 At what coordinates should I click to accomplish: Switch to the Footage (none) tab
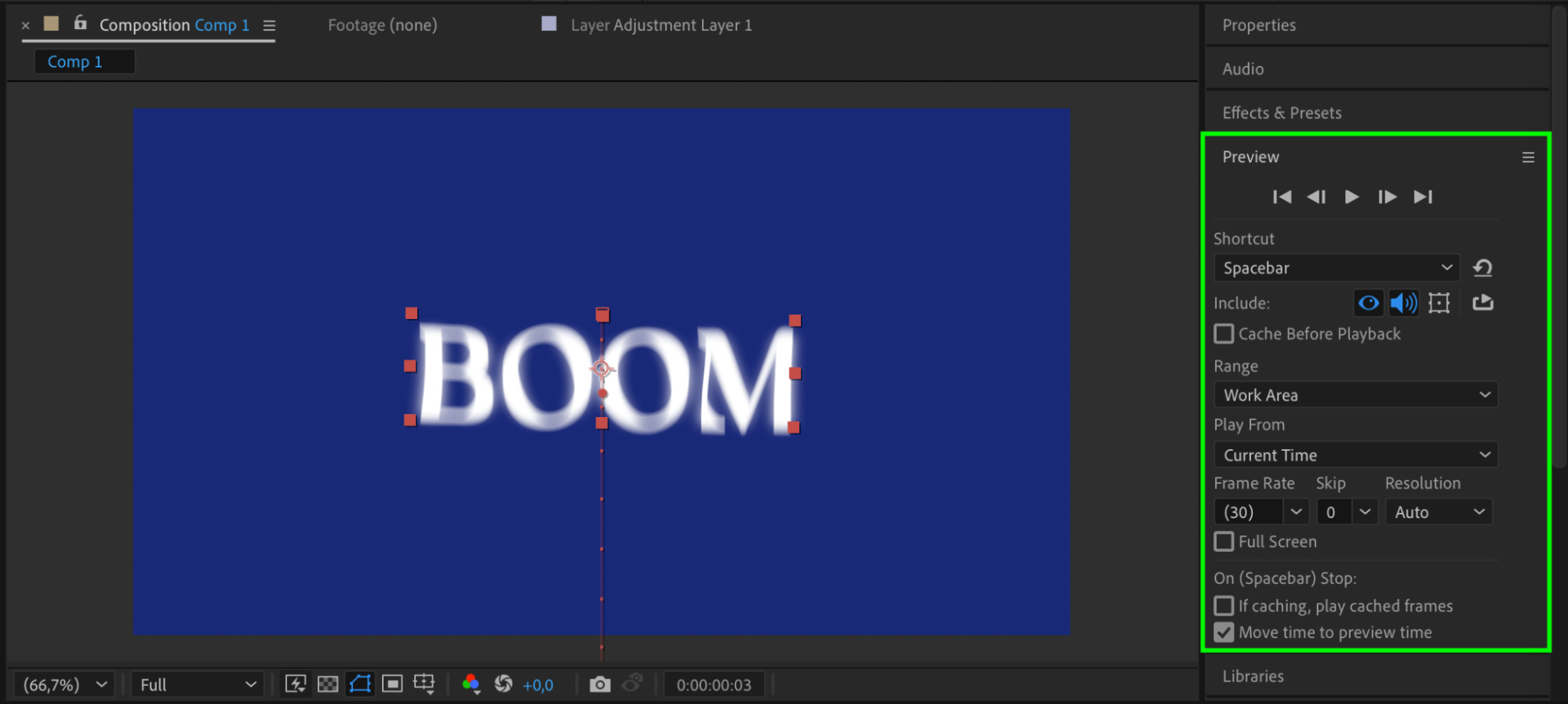(x=383, y=25)
